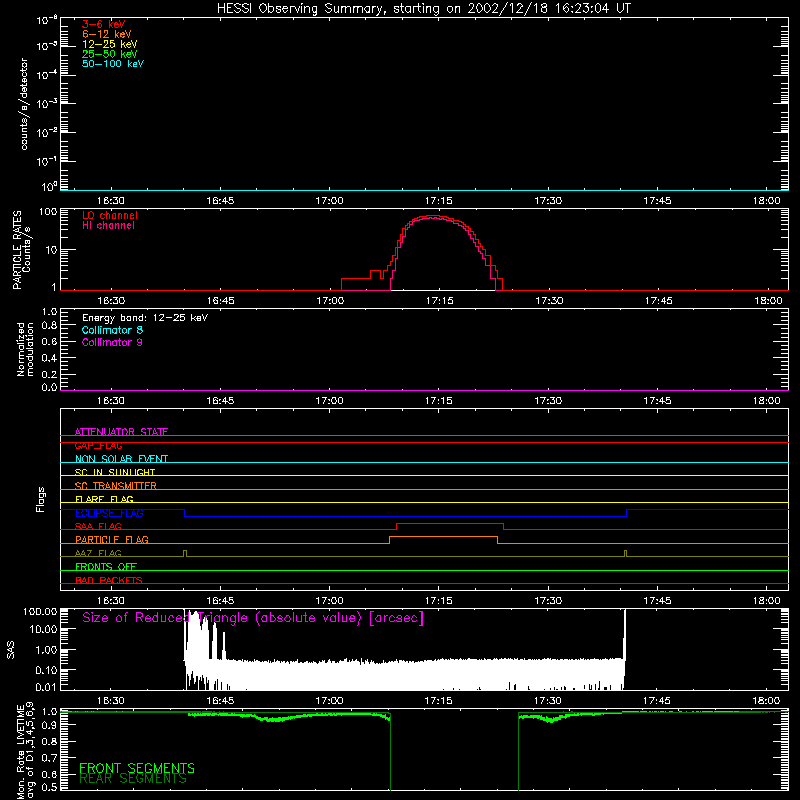
Task: Click the LO channel legend entry
Action: pyautogui.click(x=110, y=215)
